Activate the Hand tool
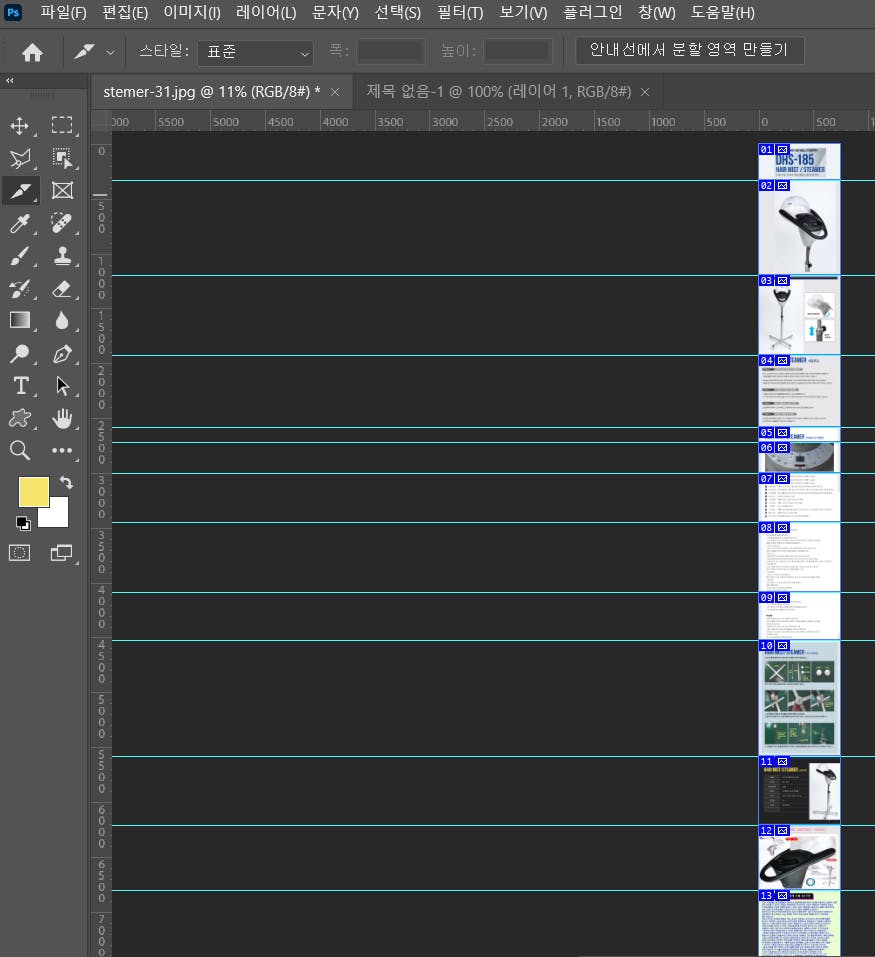Image resolution: width=875 pixels, height=957 pixels. (x=62, y=418)
